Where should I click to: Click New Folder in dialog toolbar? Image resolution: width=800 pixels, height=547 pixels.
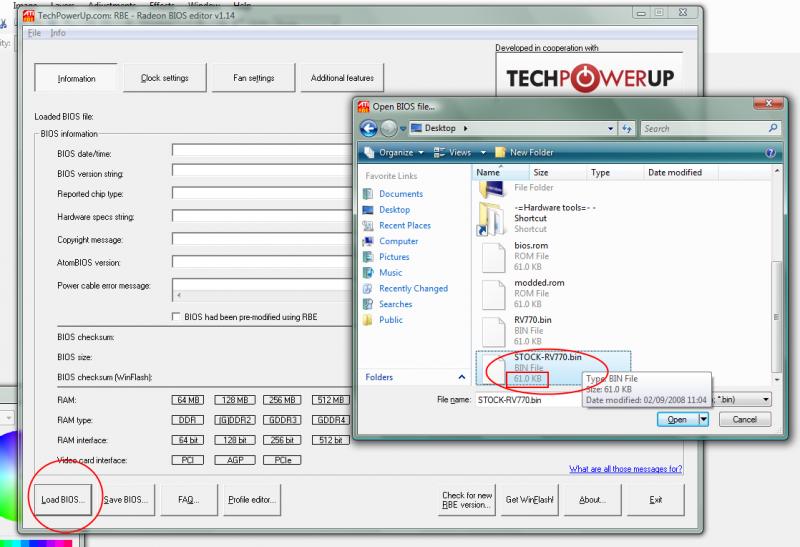(524, 153)
